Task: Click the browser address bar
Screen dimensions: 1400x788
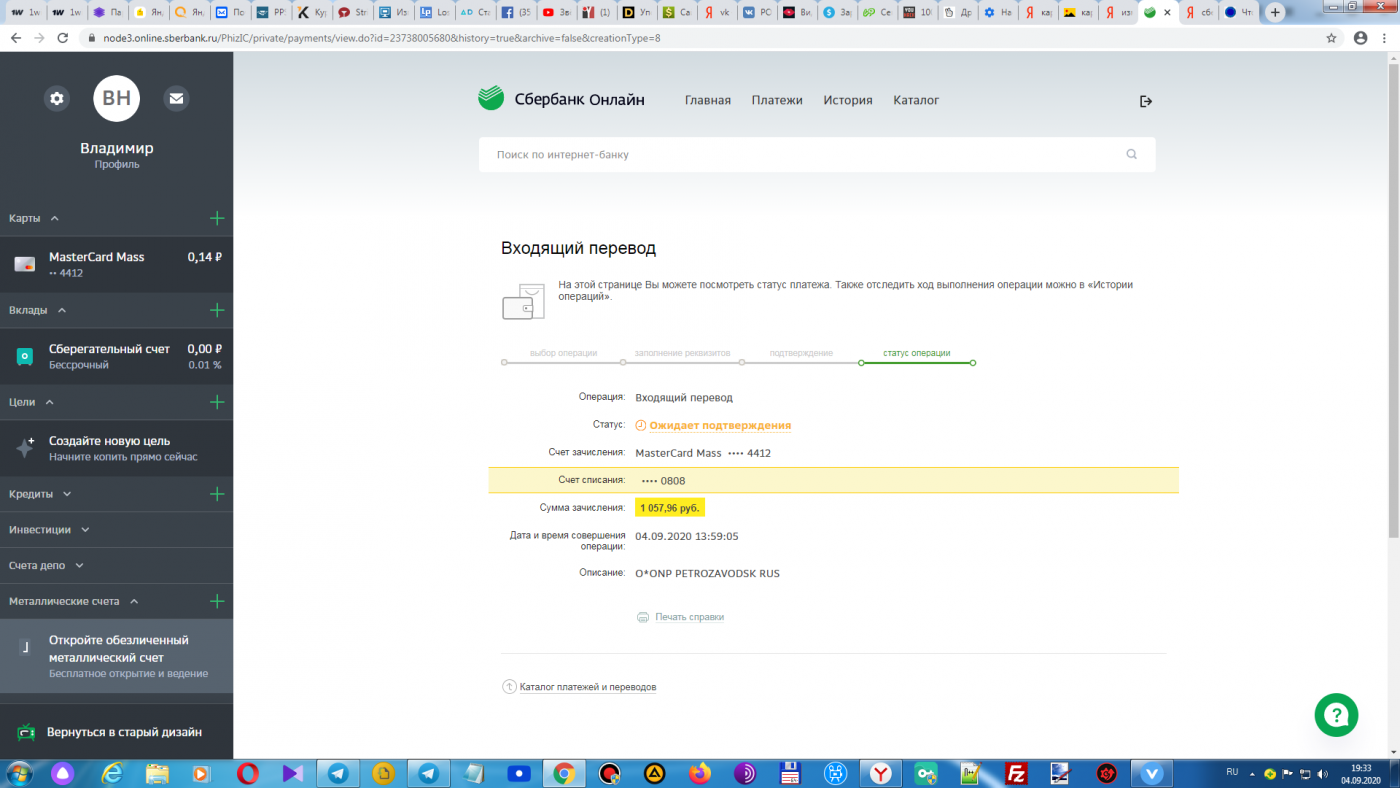Action: click(x=700, y=38)
